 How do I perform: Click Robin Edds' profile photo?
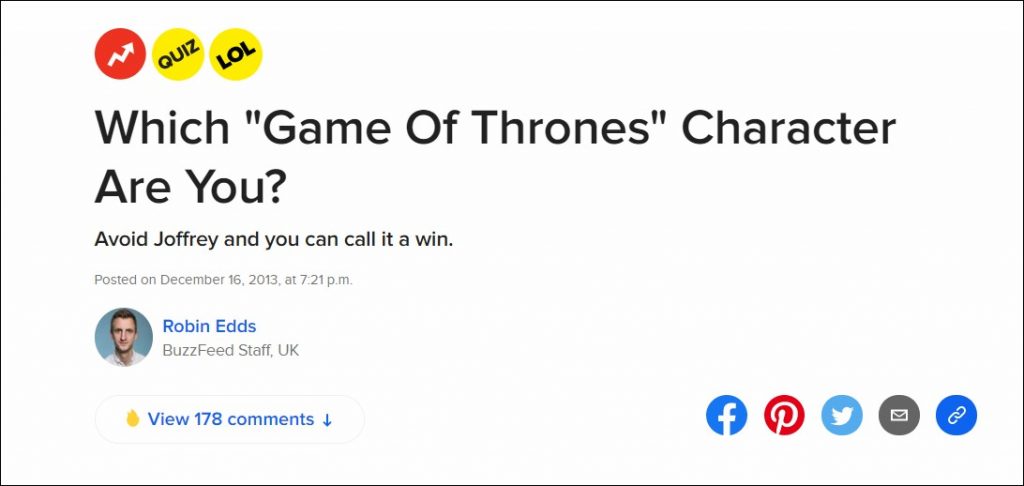coord(123,337)
